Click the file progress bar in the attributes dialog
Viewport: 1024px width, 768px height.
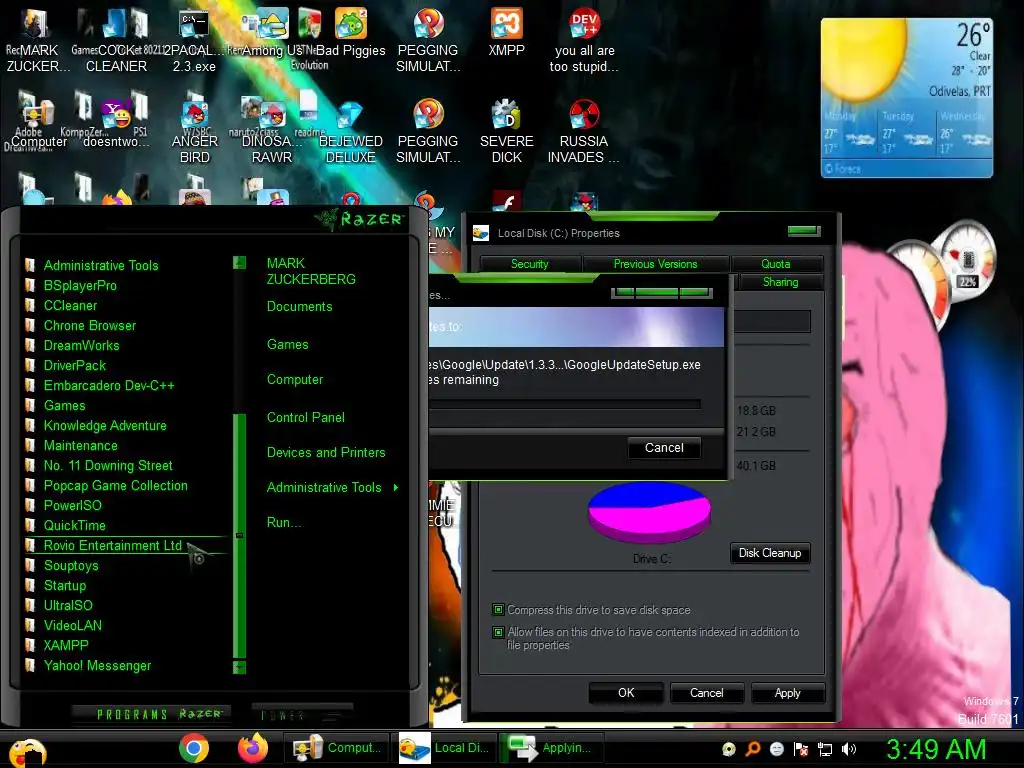[x=565, y=404]
